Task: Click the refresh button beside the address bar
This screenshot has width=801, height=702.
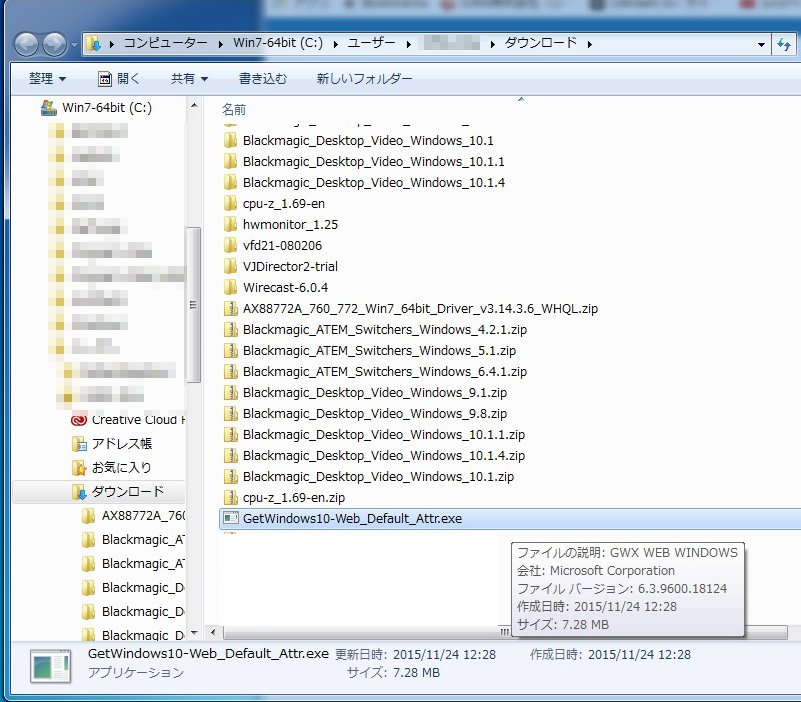Action: (x=784, y=44)
